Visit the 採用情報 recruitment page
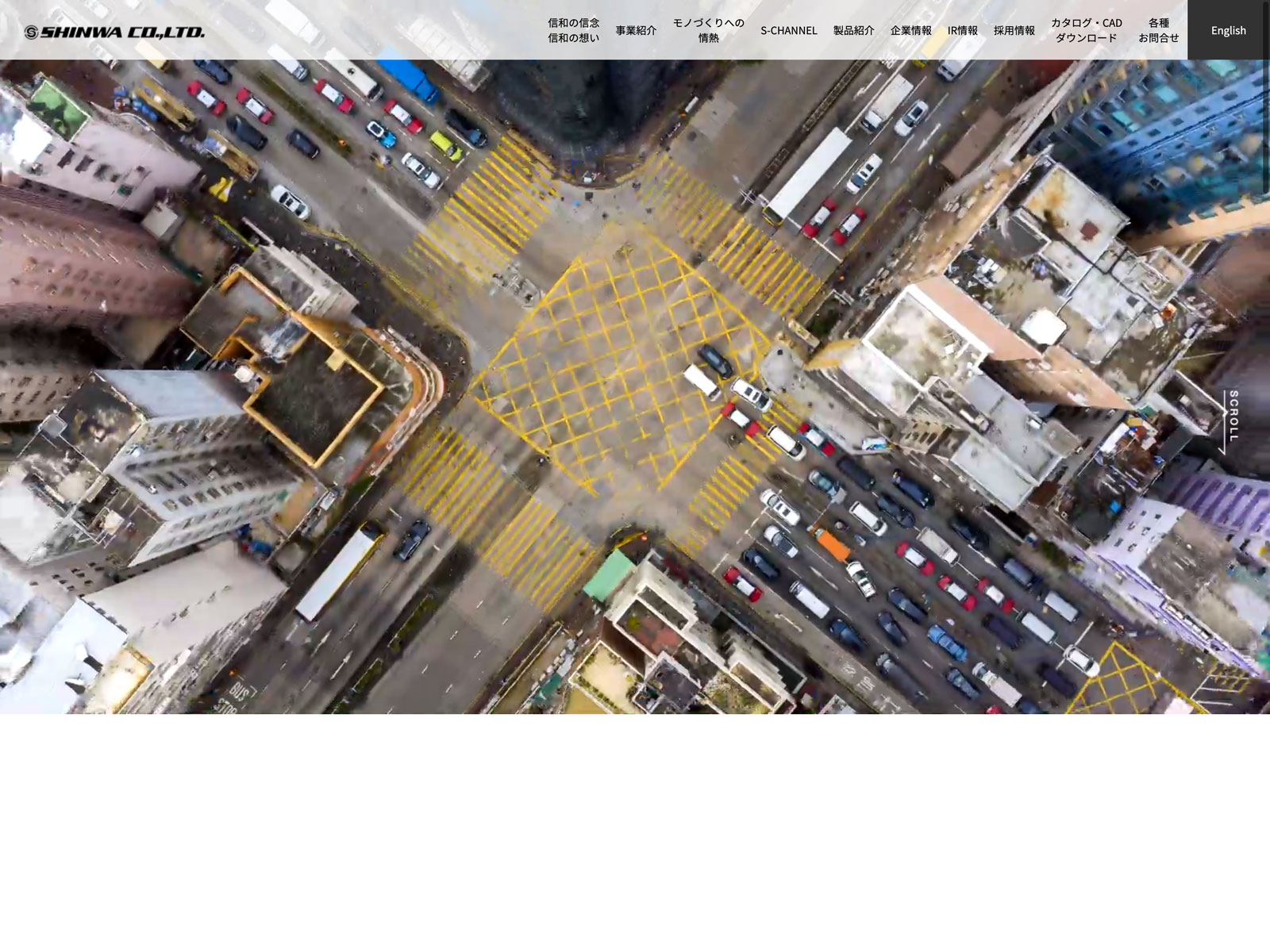The width and height of the screenshot is (1270, 952). (1014, 30)
